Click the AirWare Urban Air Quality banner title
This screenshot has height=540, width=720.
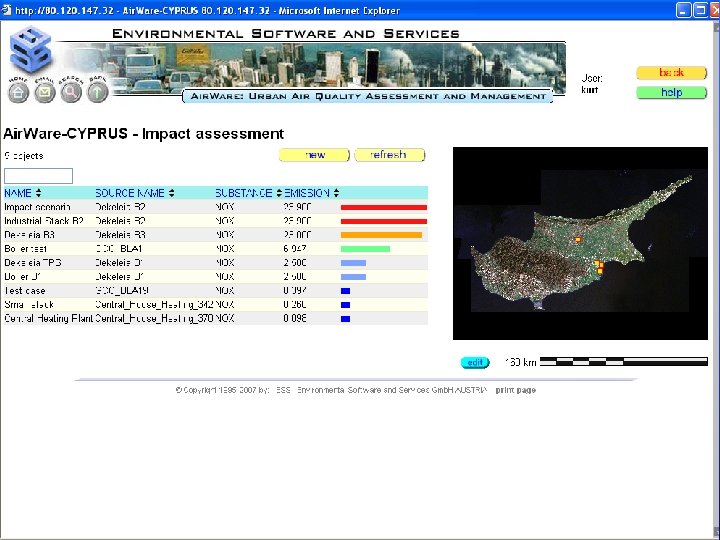point(368,96)
